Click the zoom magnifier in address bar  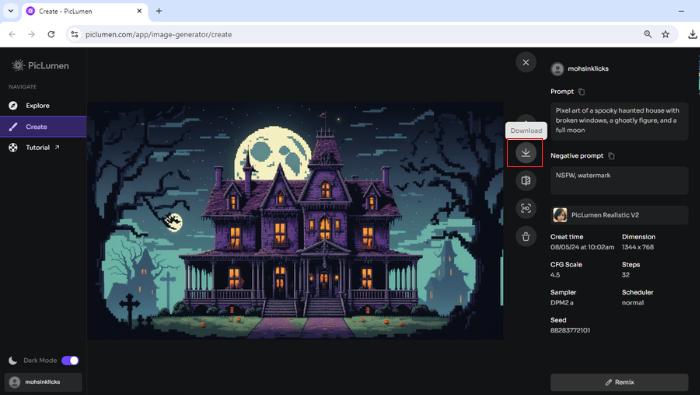(x=647, y=34)
